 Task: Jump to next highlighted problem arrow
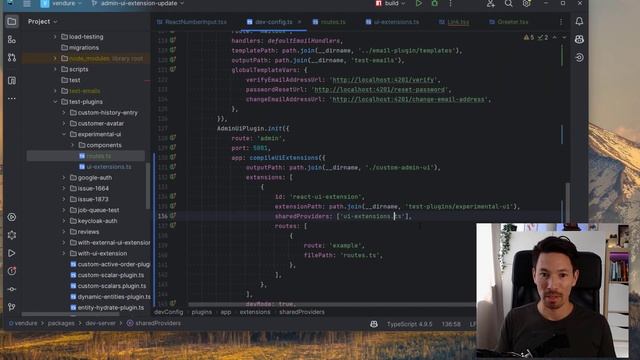point(564,37)
